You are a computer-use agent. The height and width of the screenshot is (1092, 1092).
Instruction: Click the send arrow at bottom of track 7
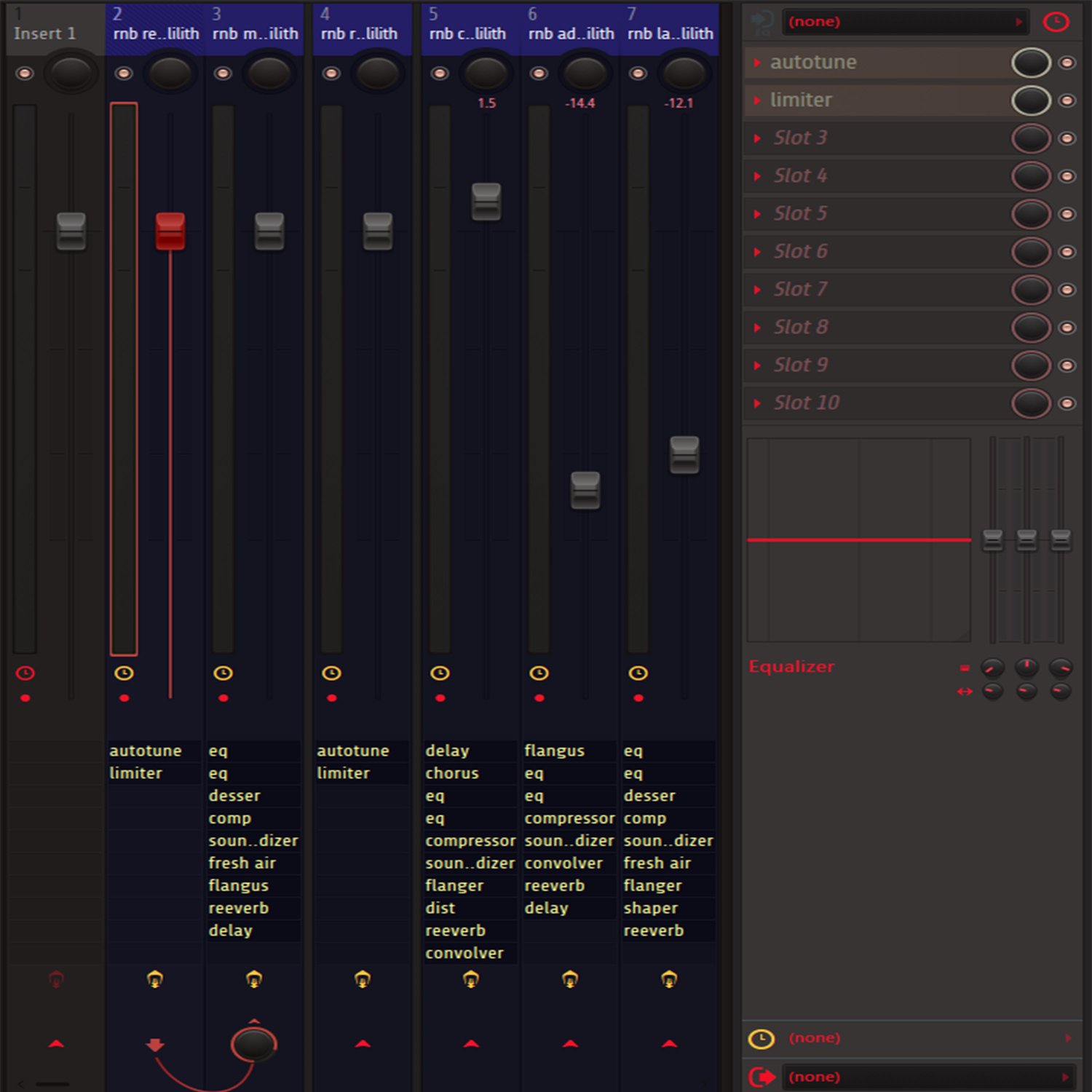pyautogui.click(x=669, y=1044)
